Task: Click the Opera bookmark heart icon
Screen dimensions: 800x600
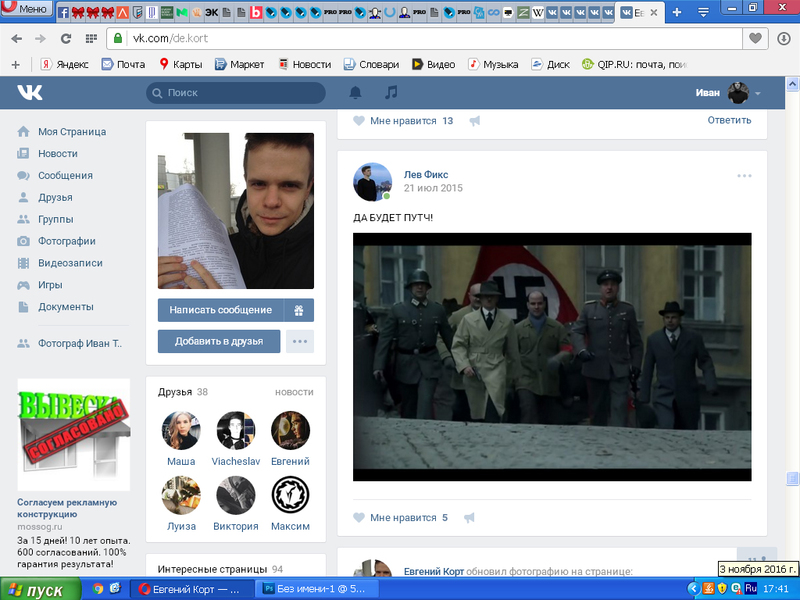Action: (756, 39)
